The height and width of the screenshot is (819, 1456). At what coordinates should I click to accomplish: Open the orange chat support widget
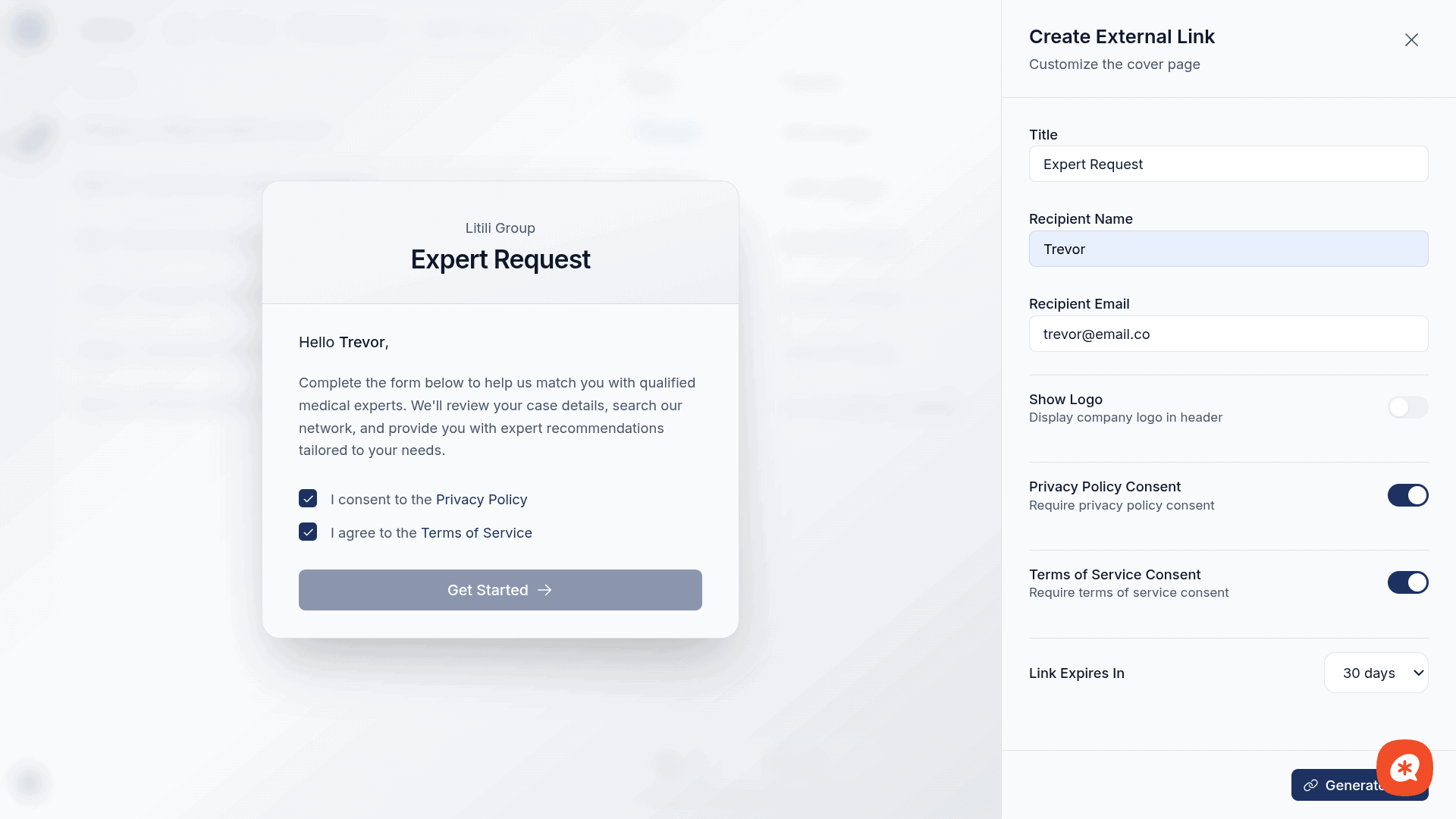point(1404,767)
